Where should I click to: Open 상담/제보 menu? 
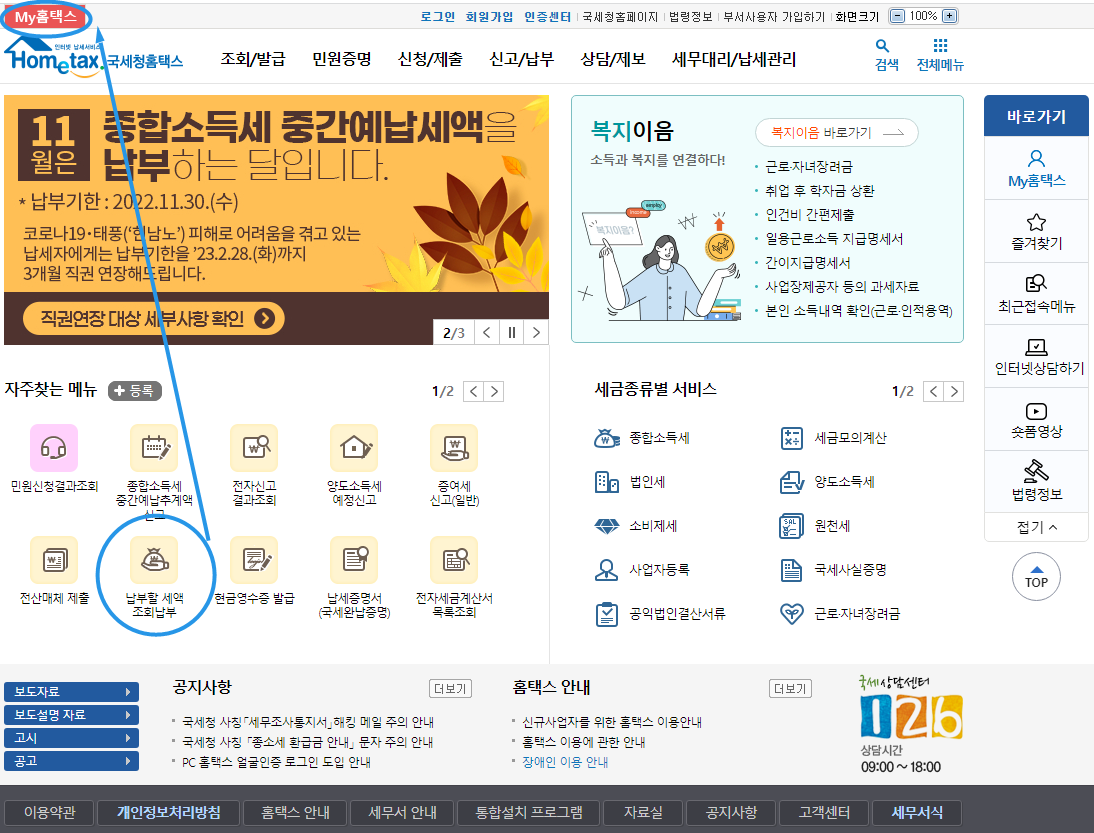613,59
